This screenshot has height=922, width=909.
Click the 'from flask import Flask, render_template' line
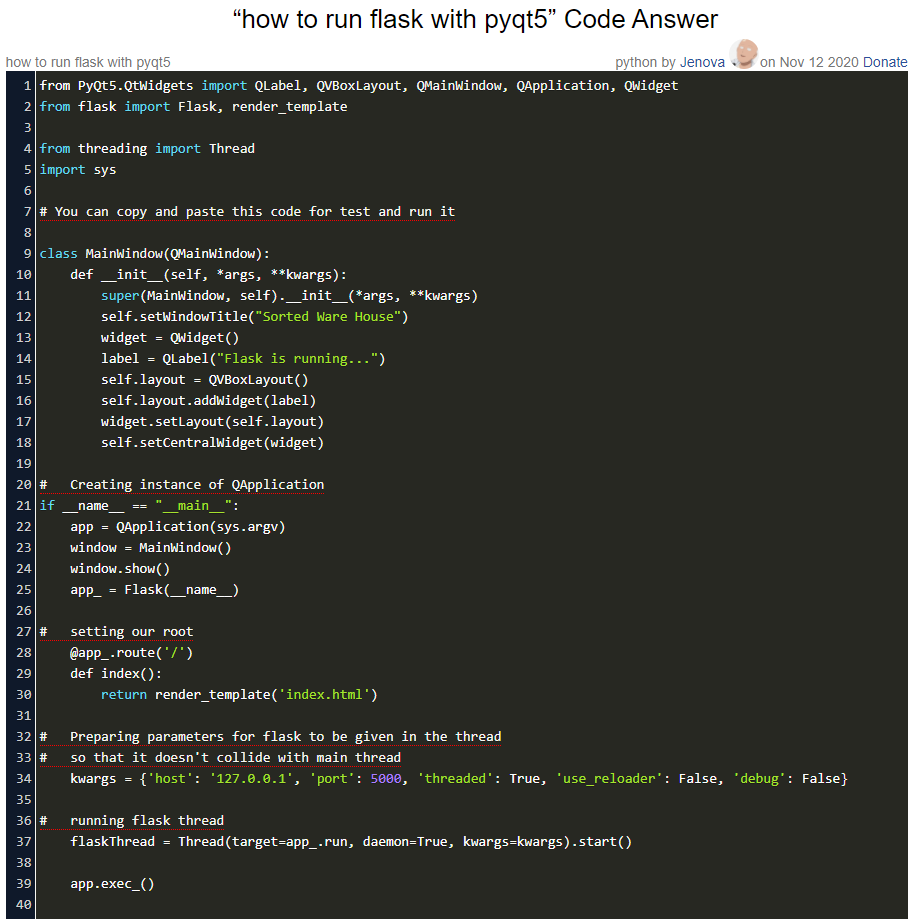[x=193, y=107]
